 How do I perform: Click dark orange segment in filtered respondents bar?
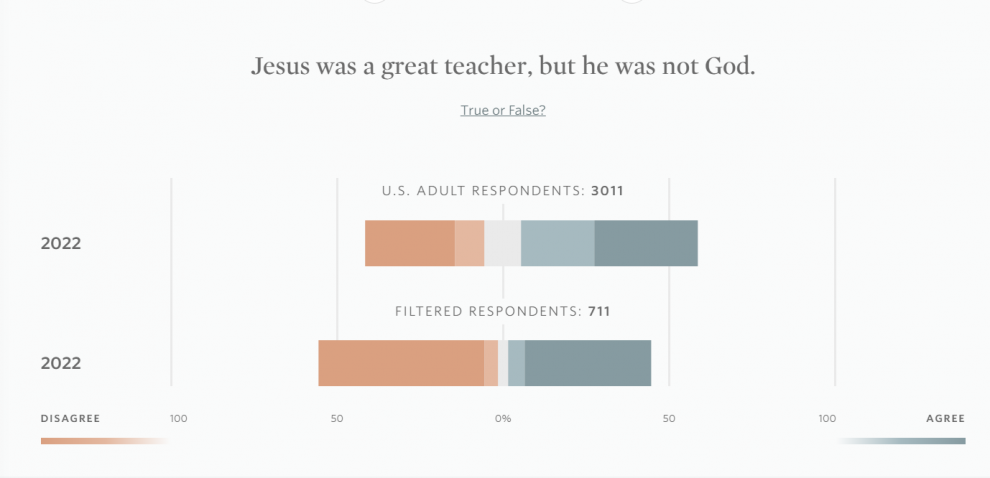click(x=401, y=363)
